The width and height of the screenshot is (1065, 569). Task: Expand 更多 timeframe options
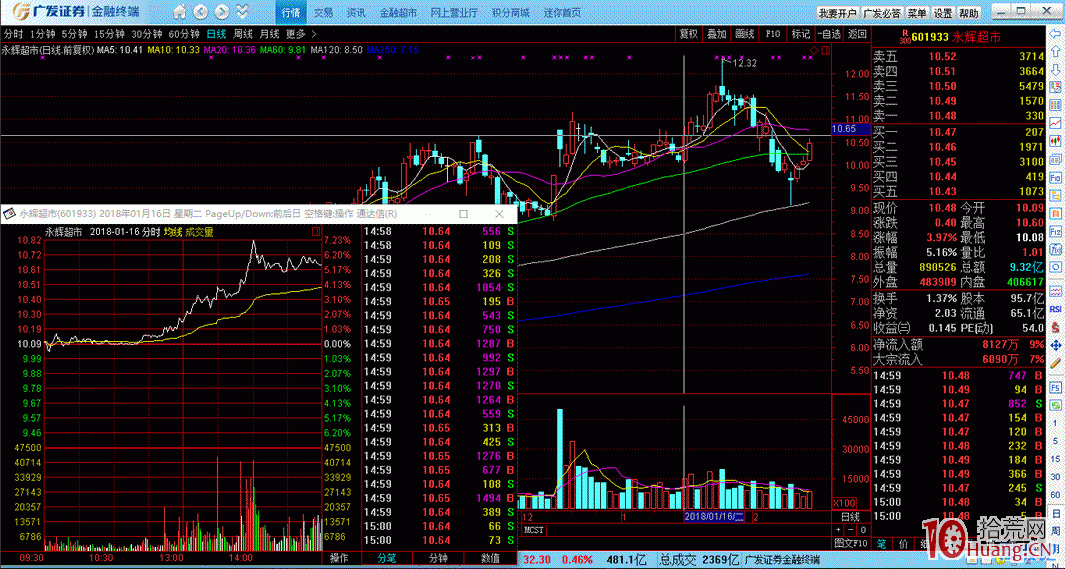(x=301, y=33)
